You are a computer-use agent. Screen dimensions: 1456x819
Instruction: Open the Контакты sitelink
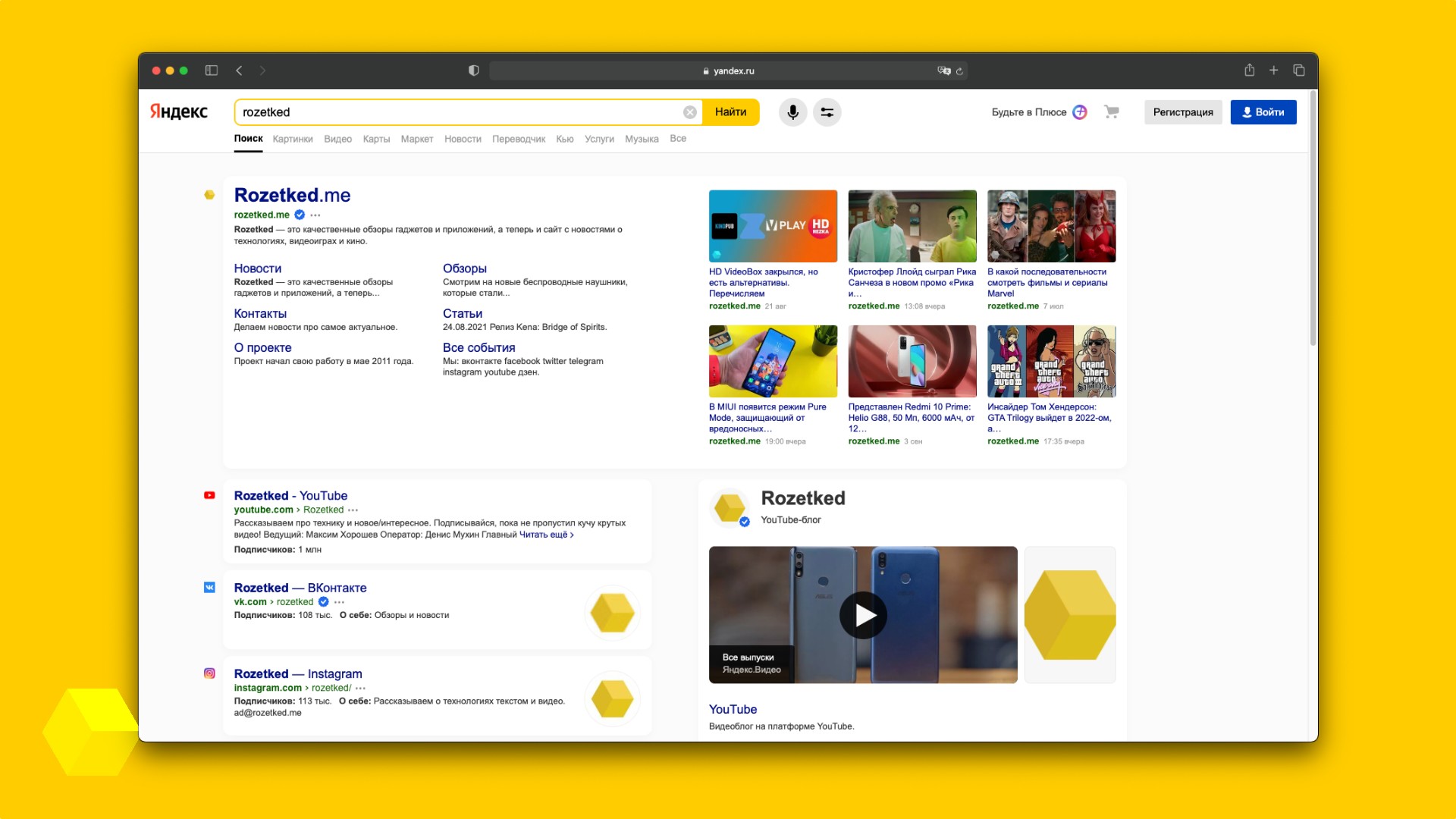(260, 313)
